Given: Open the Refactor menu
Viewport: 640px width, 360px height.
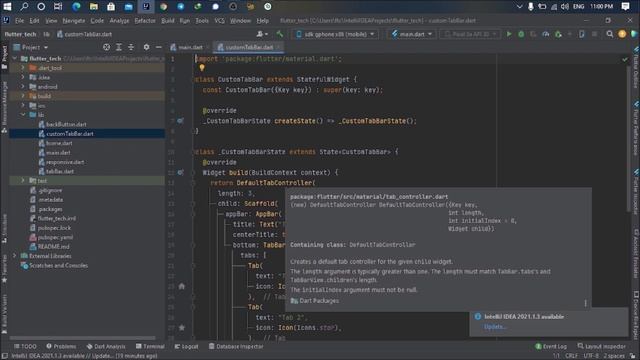Looking at the screenshot, I should click(145, 20).
